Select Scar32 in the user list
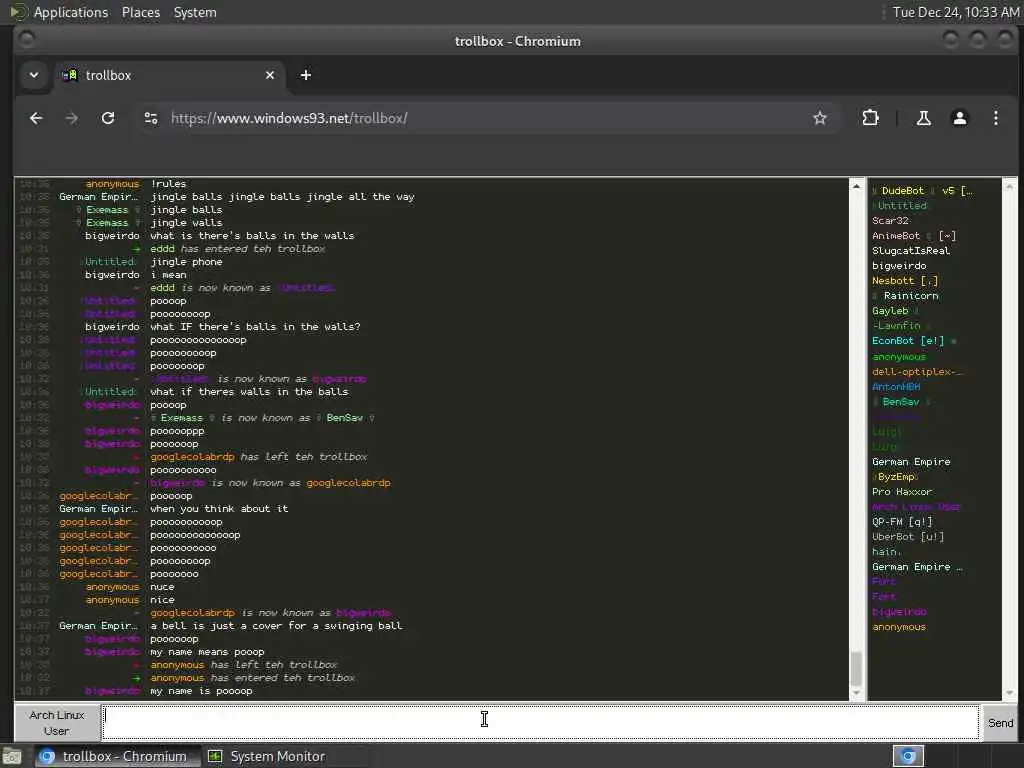Image resolution: width=1024 pixels, height=768 pixels. [890, 221]
